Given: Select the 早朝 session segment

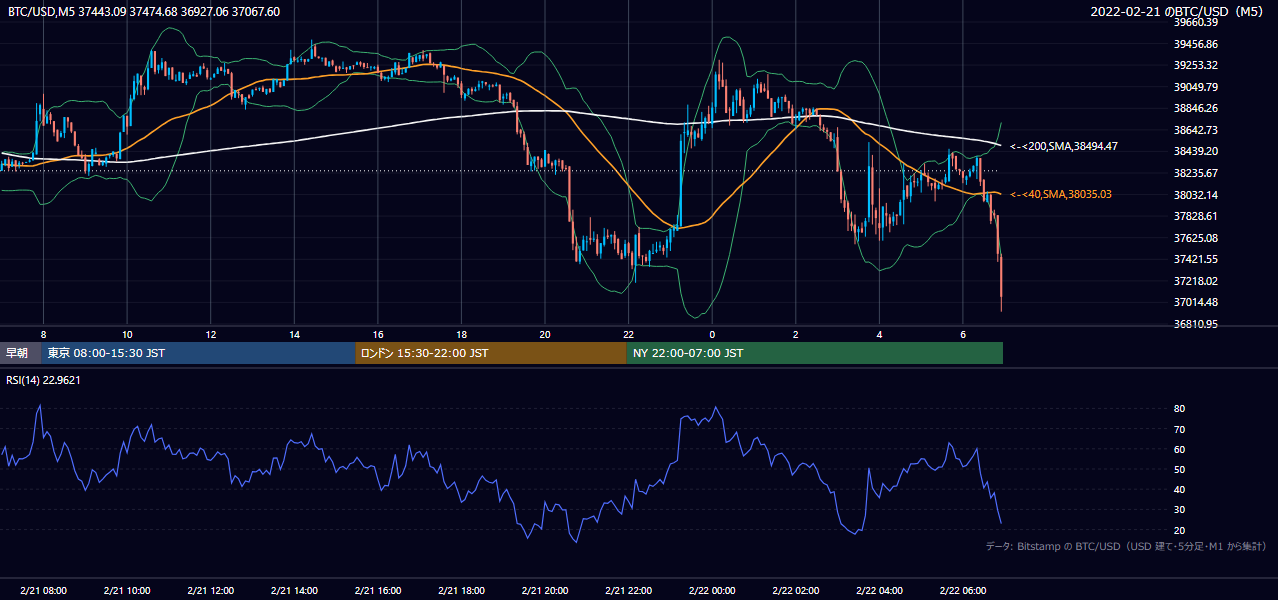Looking at the screenshot, I should click(x=21, y=353).
